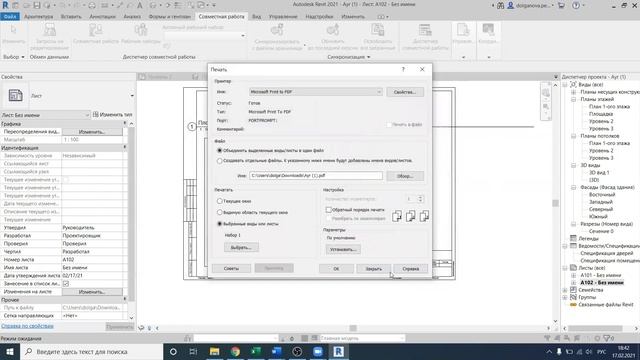Open Zoom from taskbar

pyautogui.click(x=318, y=351)
